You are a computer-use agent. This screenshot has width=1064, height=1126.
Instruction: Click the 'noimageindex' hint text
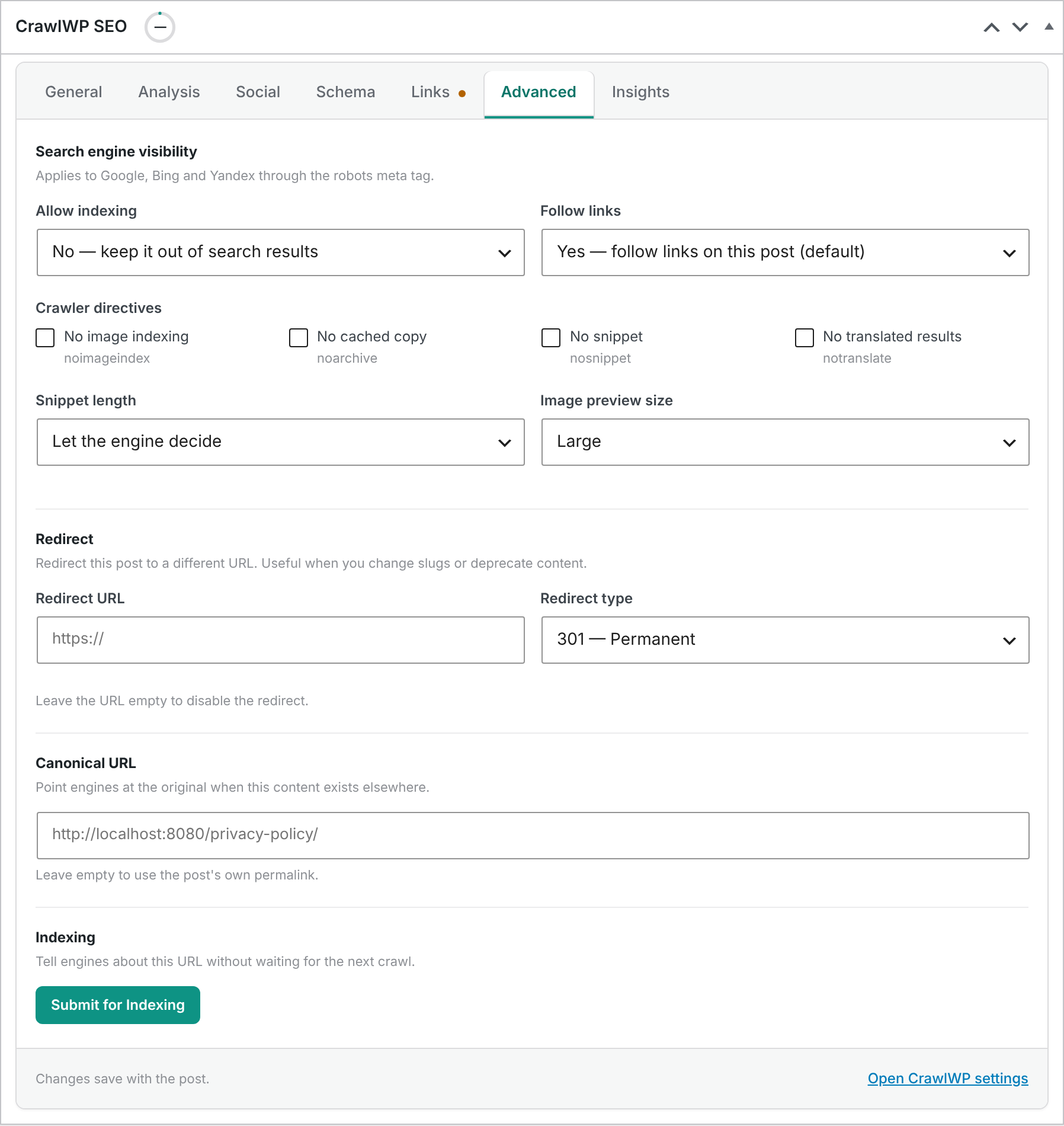click(107, 359)
